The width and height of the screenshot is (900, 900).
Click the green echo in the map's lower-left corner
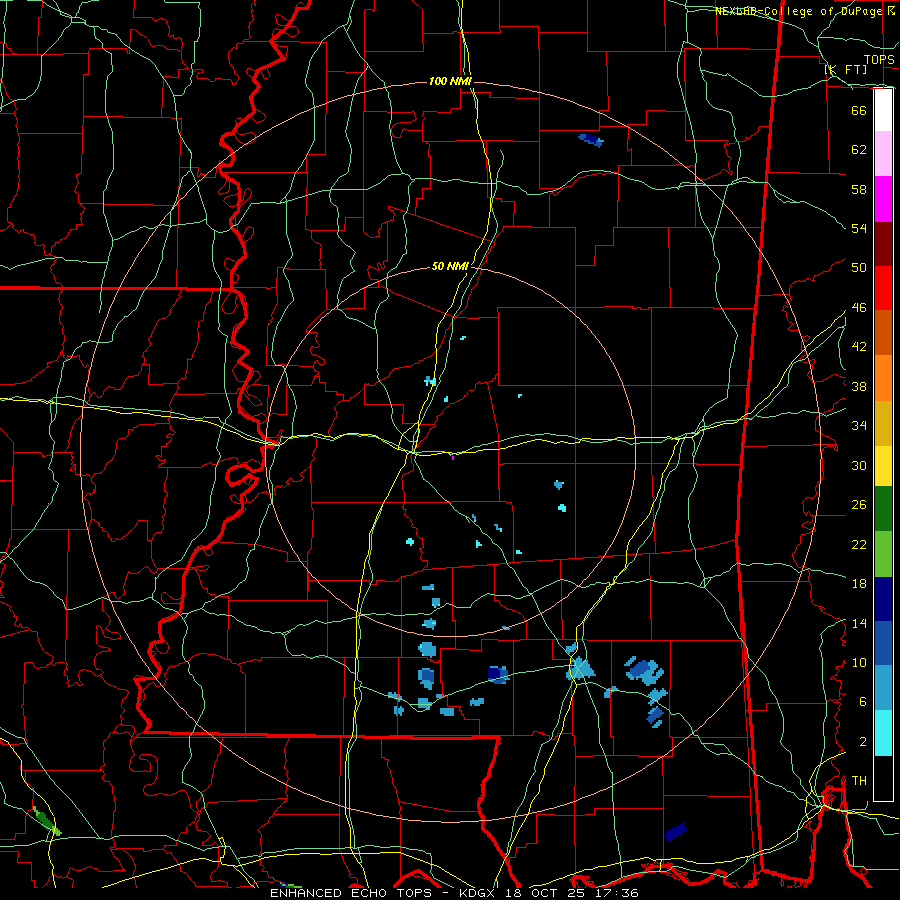pyautogui.click(x=47, y=821)
